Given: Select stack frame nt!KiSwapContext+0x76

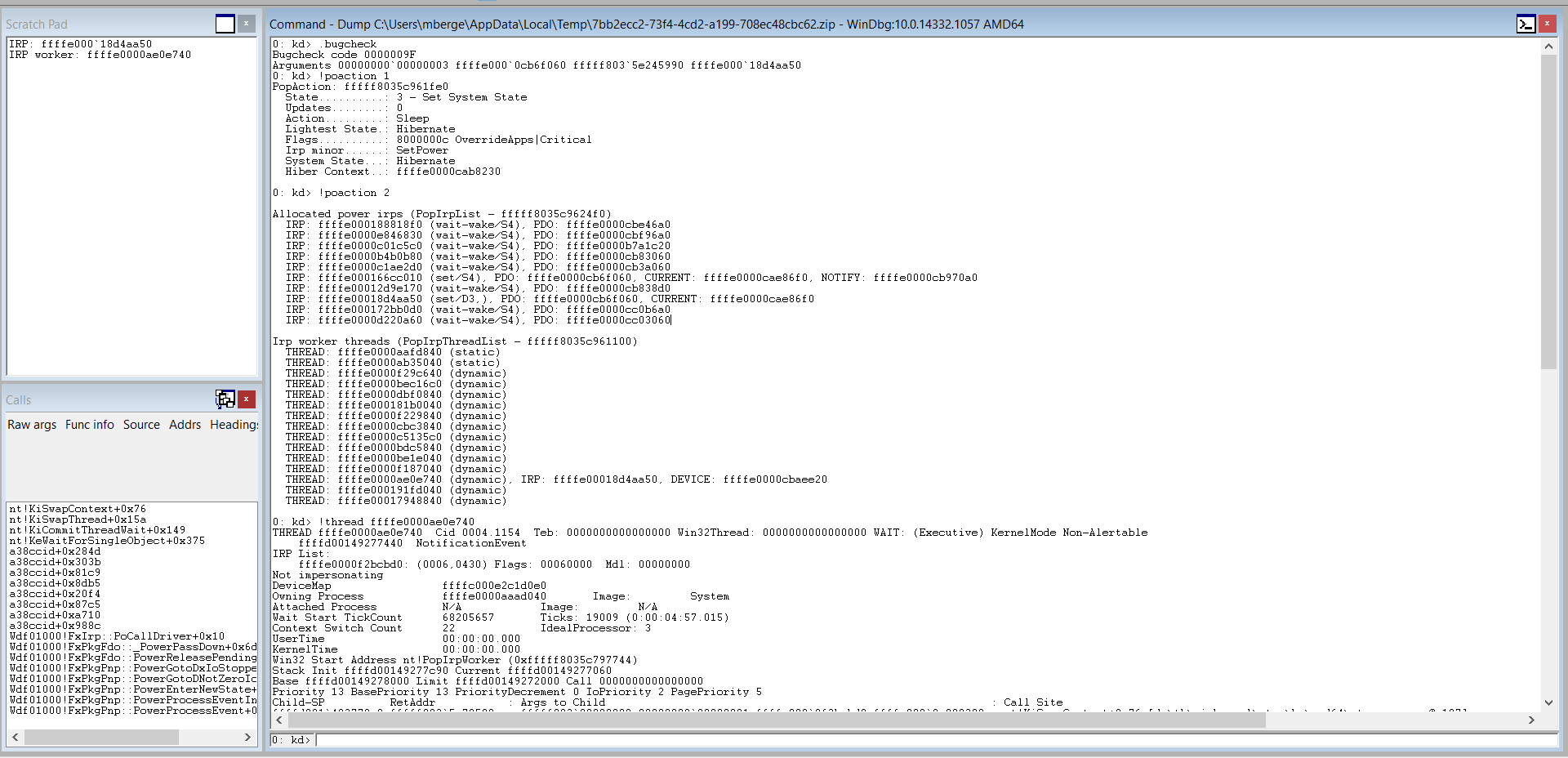Looking at the screenshot, I should 77,508.
